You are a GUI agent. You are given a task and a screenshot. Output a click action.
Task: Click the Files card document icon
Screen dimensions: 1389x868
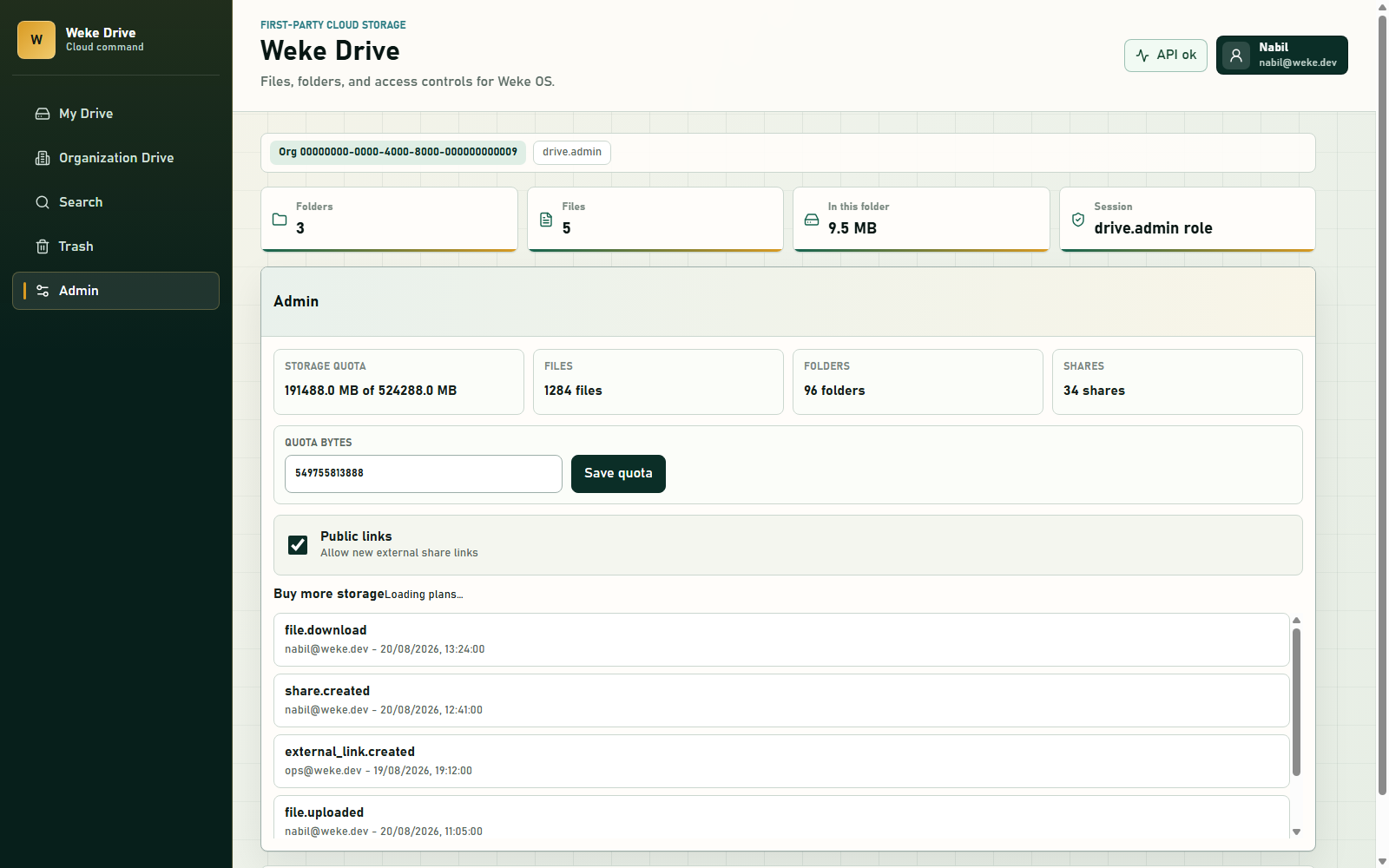coord(546,220)
